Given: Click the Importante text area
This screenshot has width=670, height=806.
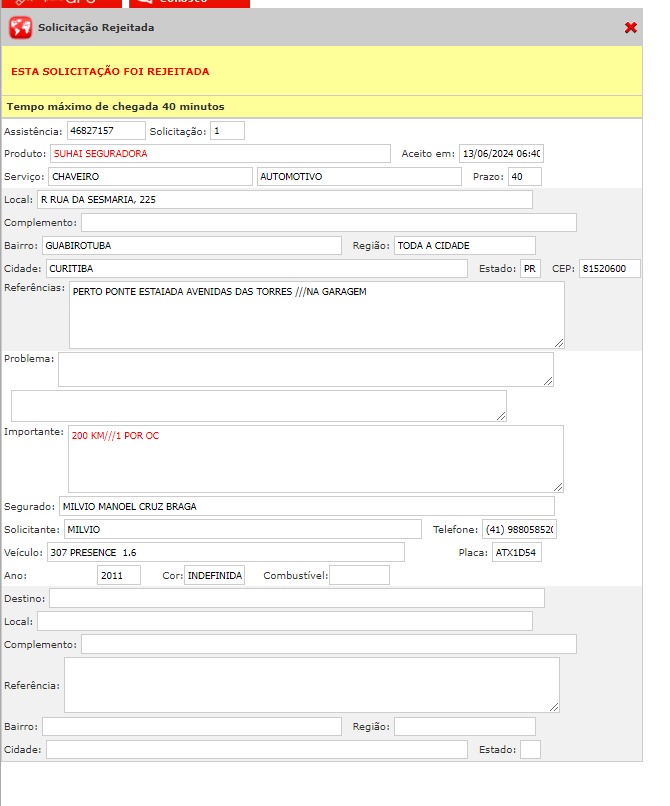Looking at the screenshot, I should tap(316, 459).
